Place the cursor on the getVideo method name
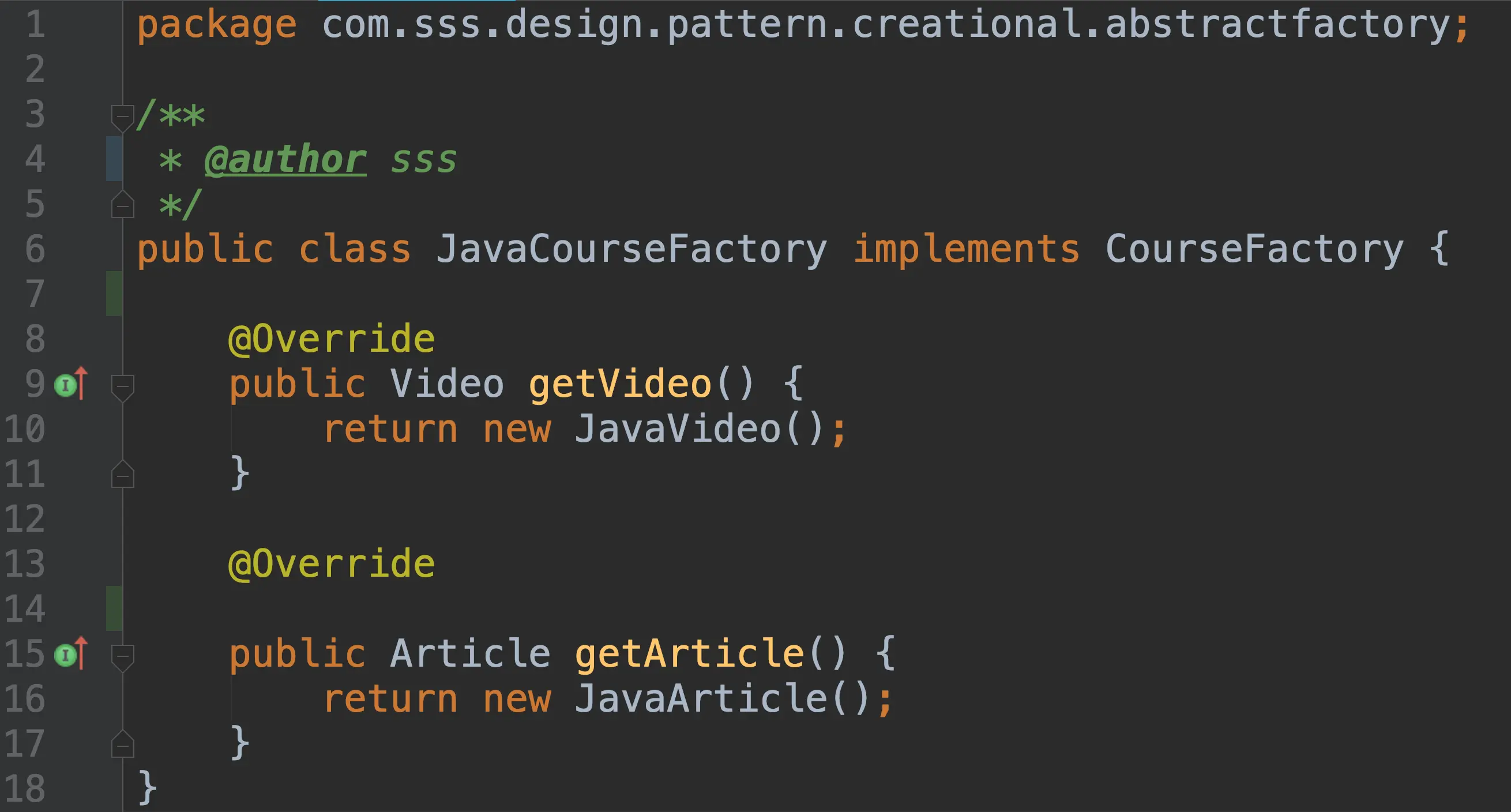Screen dimensions: 1511x812 [x=620, y=384]
